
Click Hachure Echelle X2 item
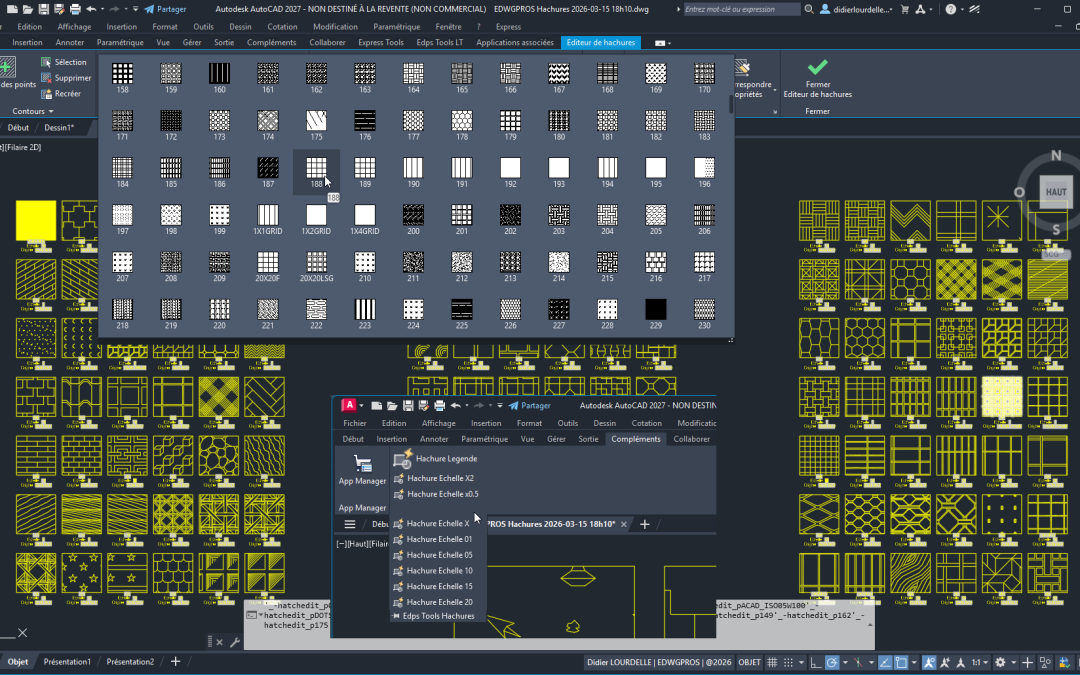pyautogui.click(x=433, y=478)
